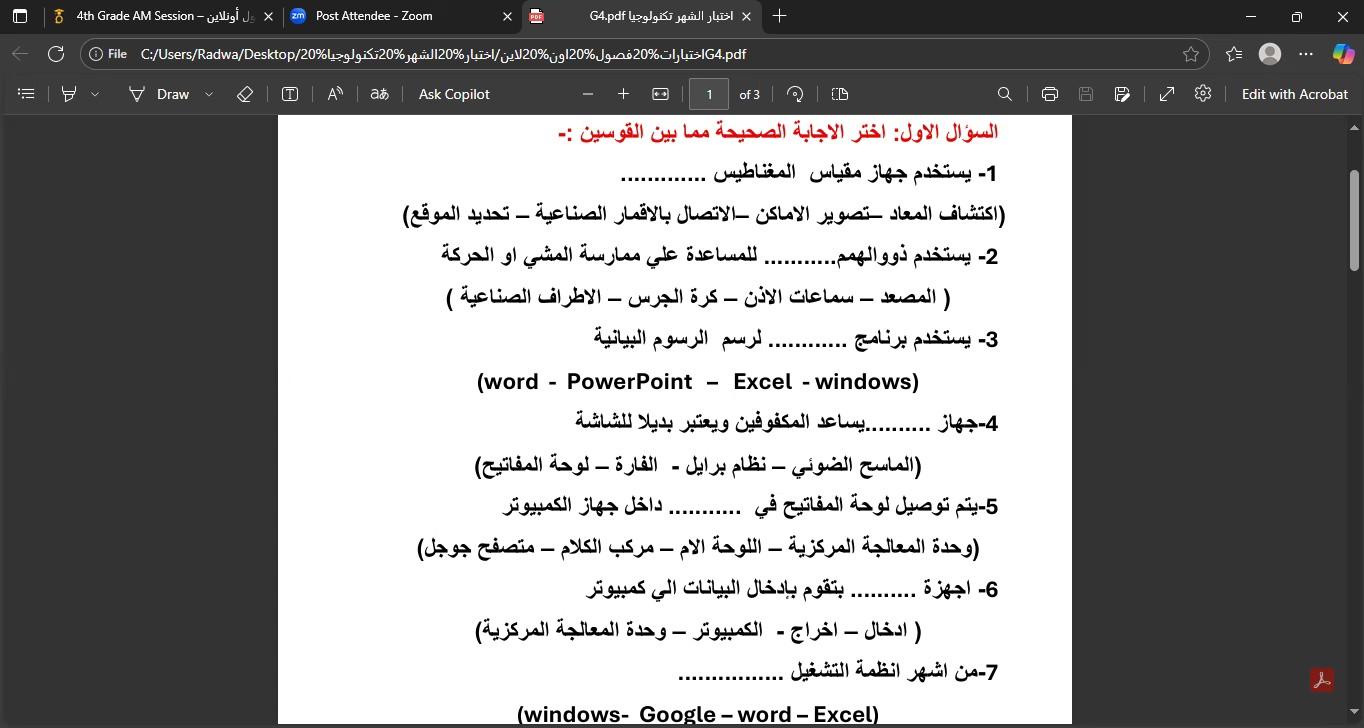Rotate the PDF page
1364x728 pixels.
(795, 94)
